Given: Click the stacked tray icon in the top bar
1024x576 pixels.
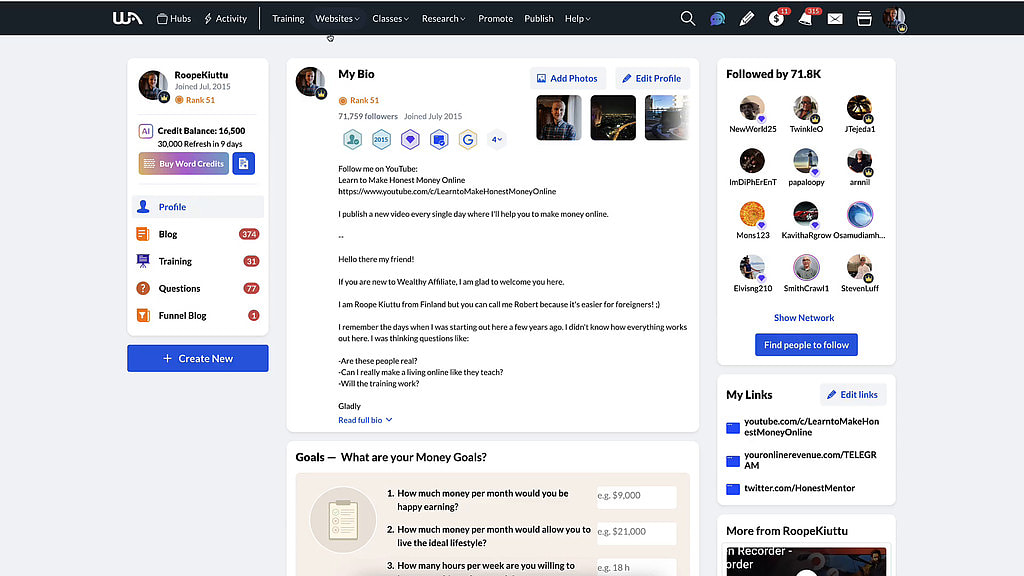Looking at the screenshot, I should 864,19.
